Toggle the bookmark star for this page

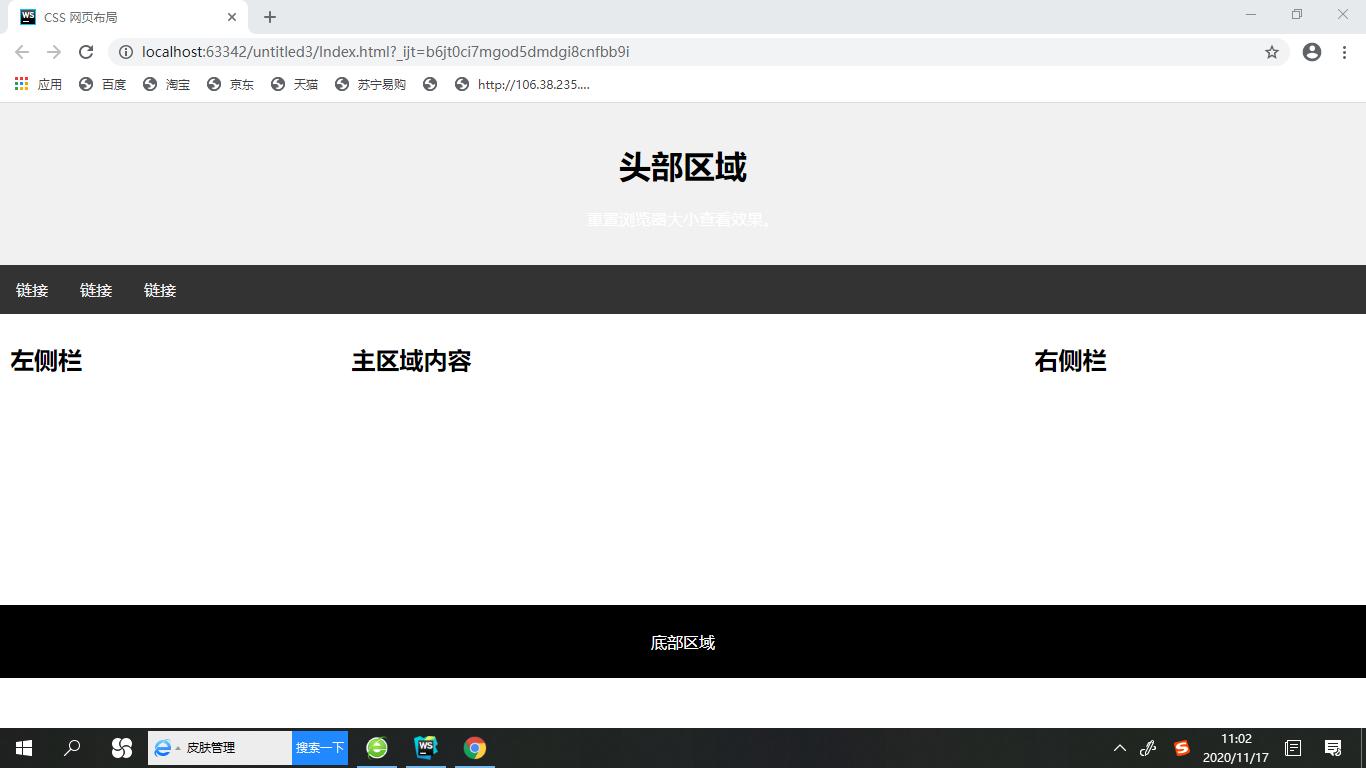tap(1272, 52)
